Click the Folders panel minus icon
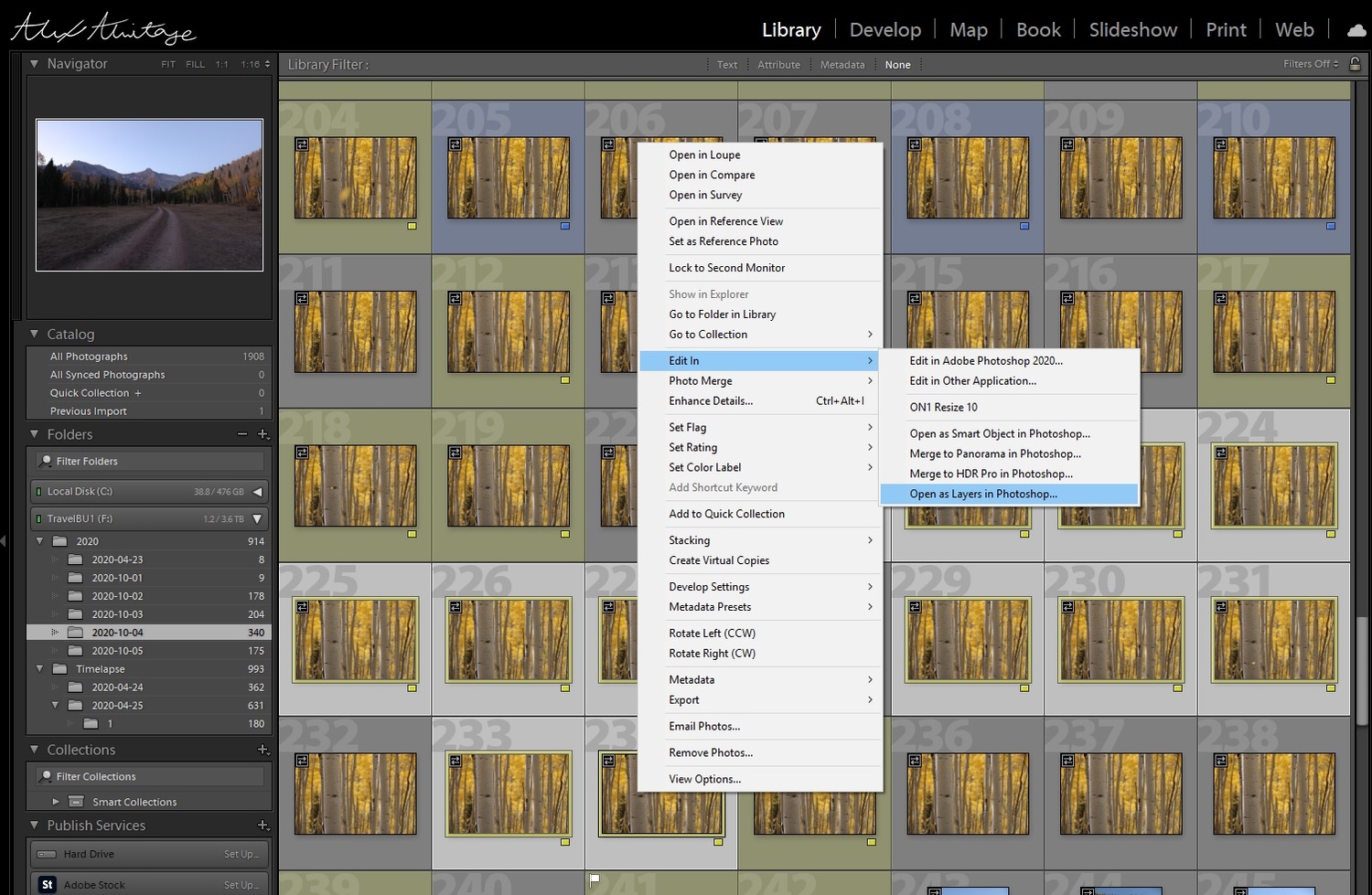1372x895 pixels. pyautogui.click(x=242, y=434)
